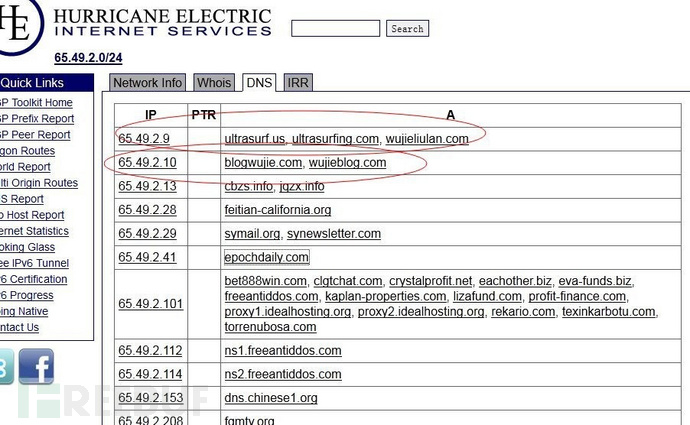This screenshot has width=690, height=425.
Task: Open the freeantiddos.com domain link
Action: click(x=271, y=297)
